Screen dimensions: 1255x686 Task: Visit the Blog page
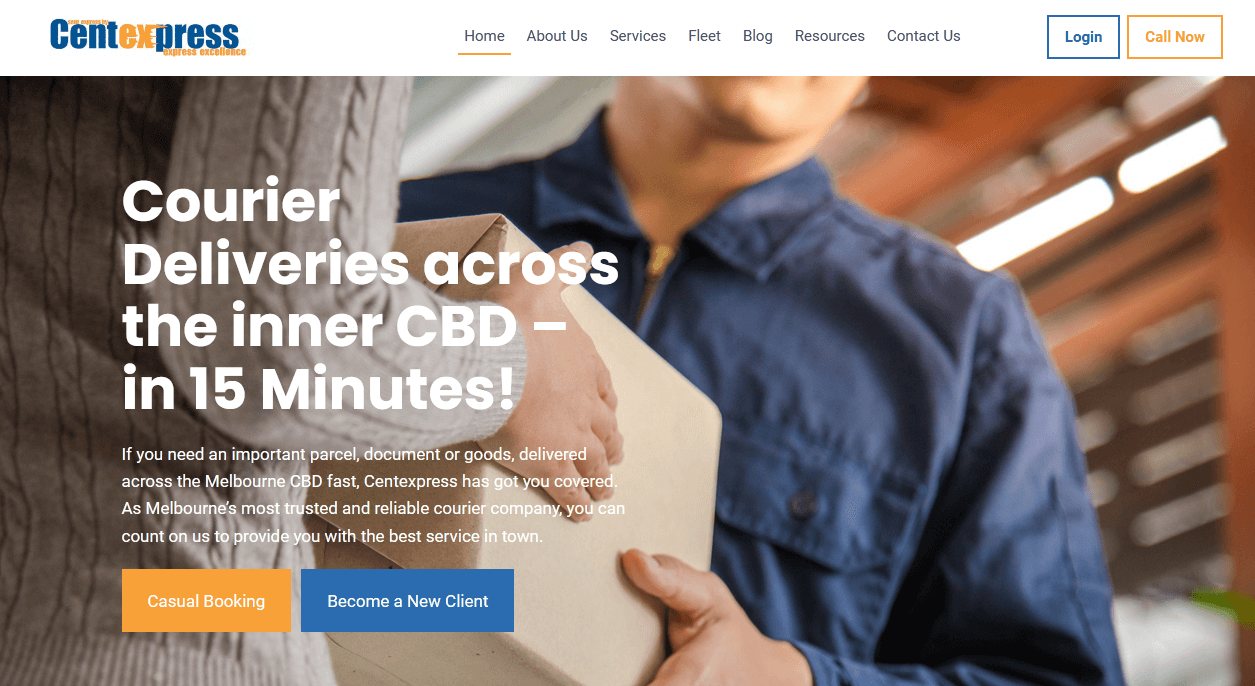(x=758, y=36)
